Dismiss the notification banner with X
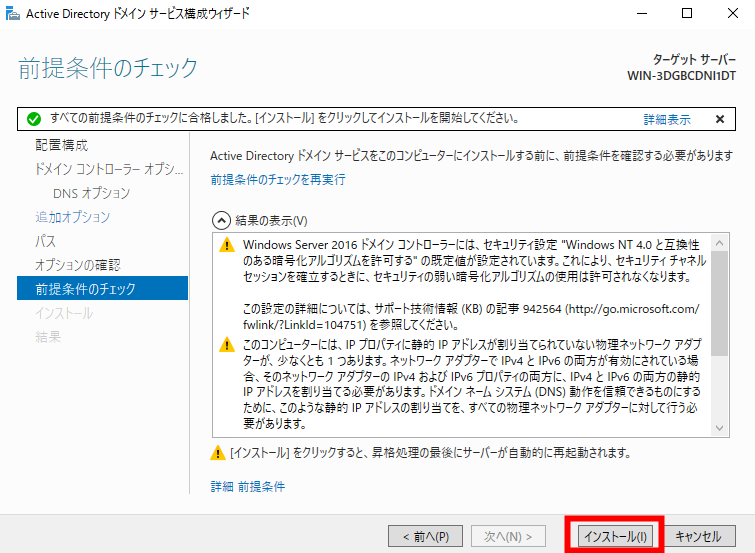 (x=720, y=119)
